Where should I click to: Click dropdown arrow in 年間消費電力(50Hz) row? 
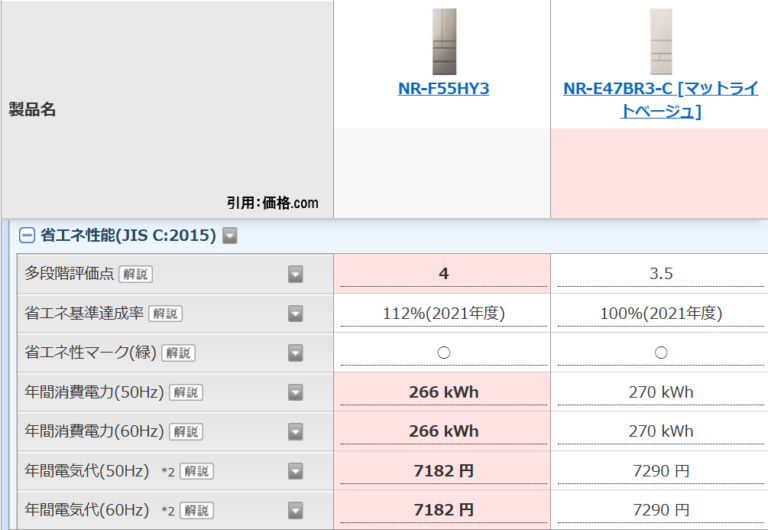(x=295, y=392)
